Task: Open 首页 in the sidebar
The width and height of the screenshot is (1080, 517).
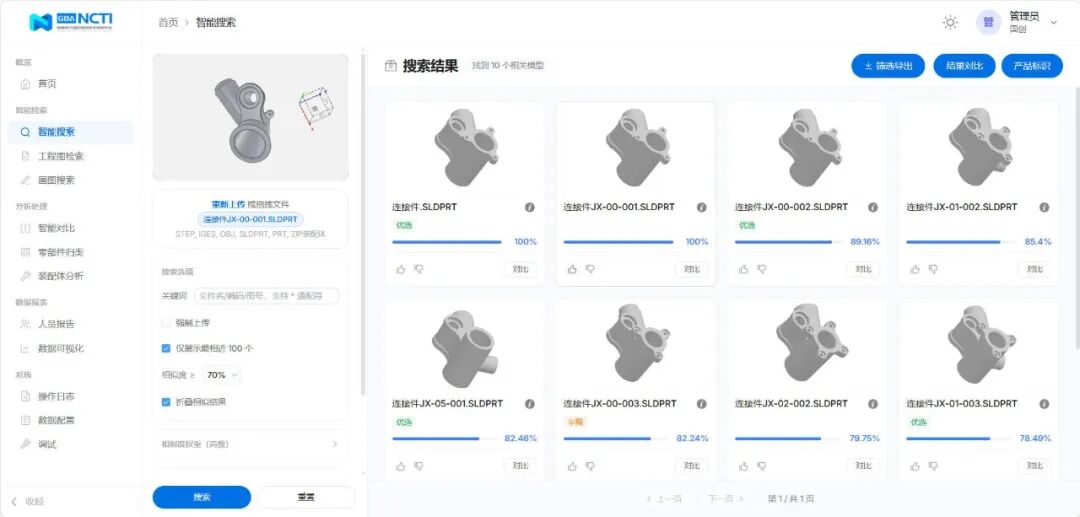Action: coord(70,84)
